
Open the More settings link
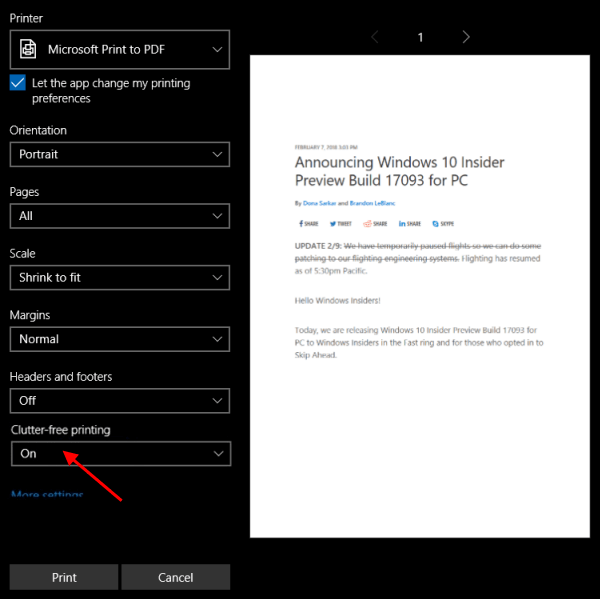pyautogui.click(x=47, y=494)
